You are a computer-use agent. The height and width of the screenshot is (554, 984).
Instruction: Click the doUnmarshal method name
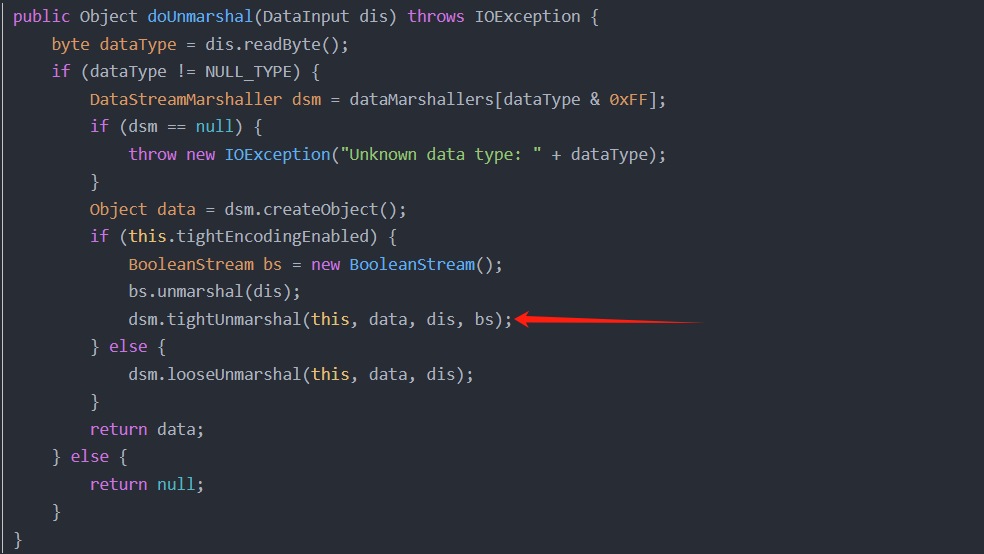point(200,17)
